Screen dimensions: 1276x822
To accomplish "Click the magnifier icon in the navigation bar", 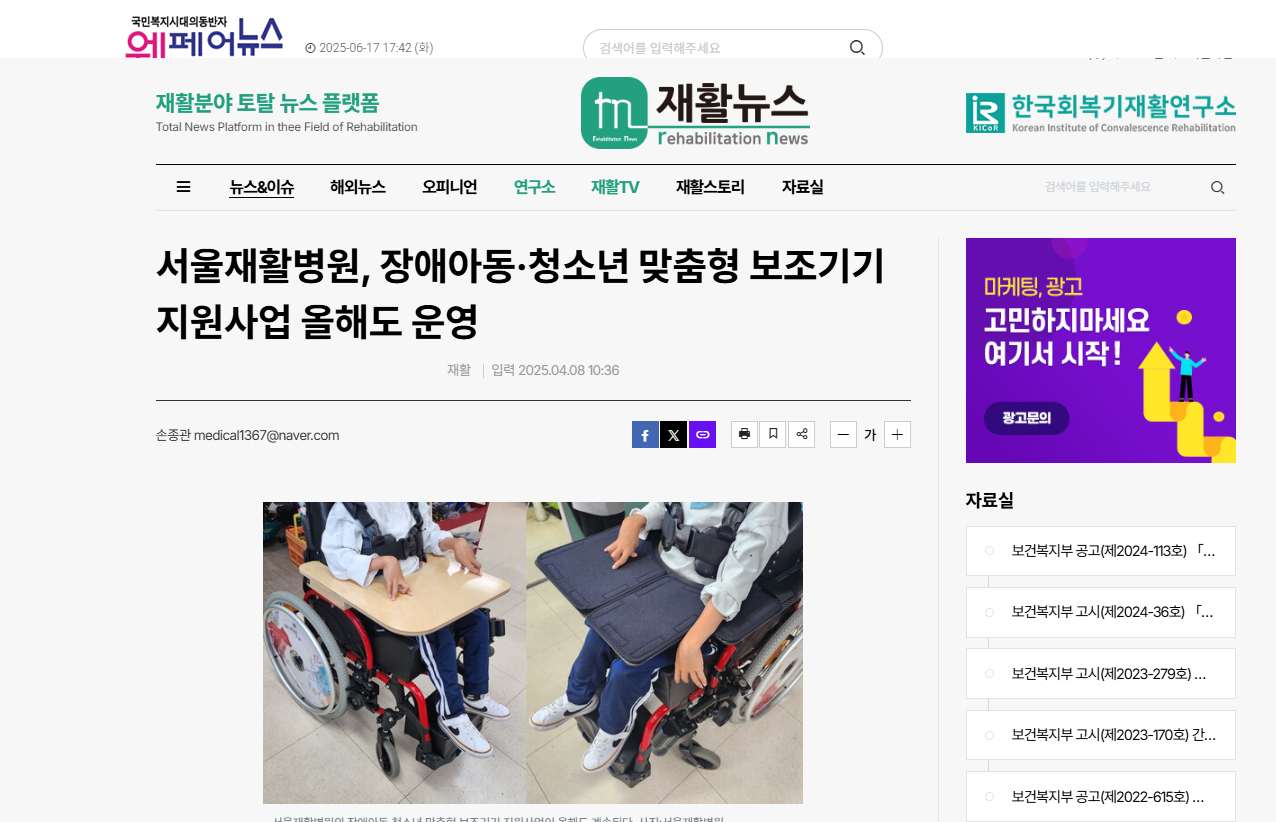I will [1217, 188].
